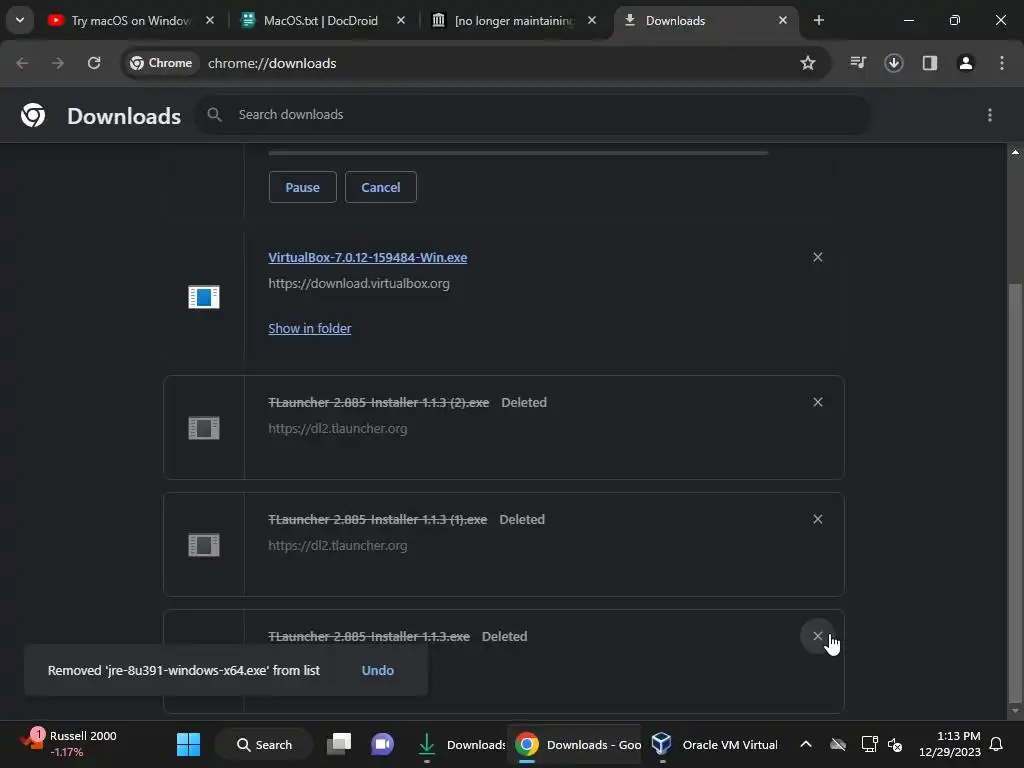Click the OneDrive cloud tray icon
Viewport: 1024px width, 768px height.
pyautogui.click(x=838, y=744)
